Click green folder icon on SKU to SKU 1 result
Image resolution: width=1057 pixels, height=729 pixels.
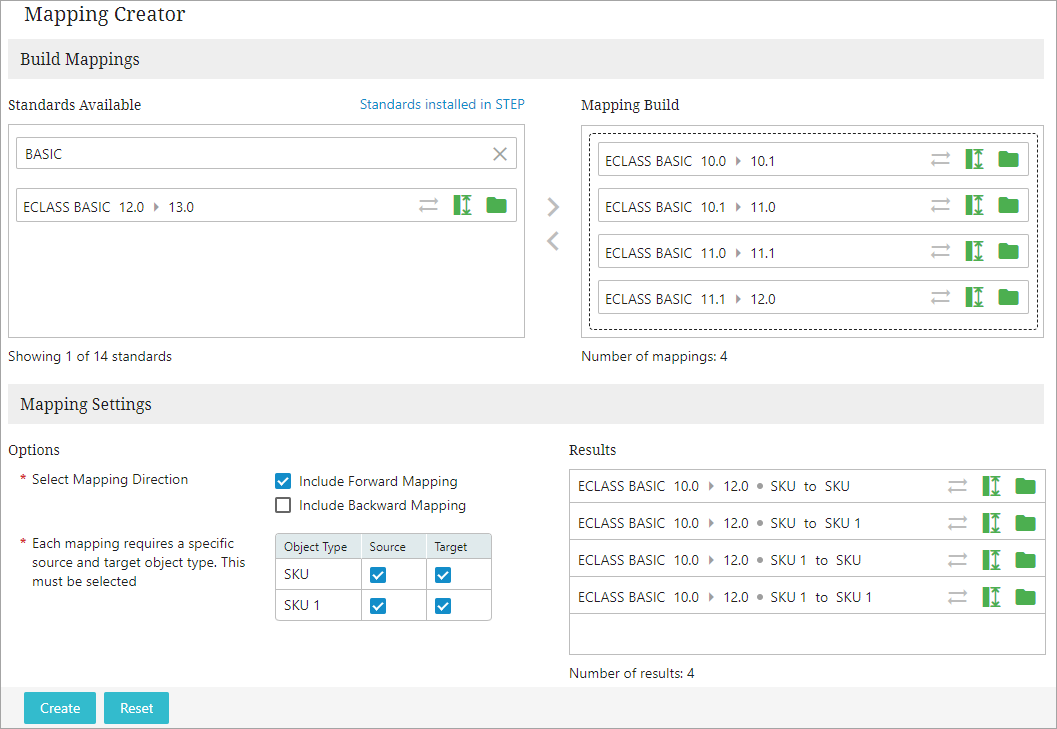1025,523
